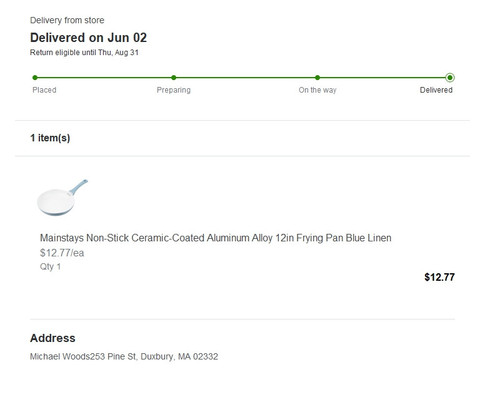This screenshot has height=404, width=500.
Task: Click the Preparing label under tracker
Action: coord(174,90)
